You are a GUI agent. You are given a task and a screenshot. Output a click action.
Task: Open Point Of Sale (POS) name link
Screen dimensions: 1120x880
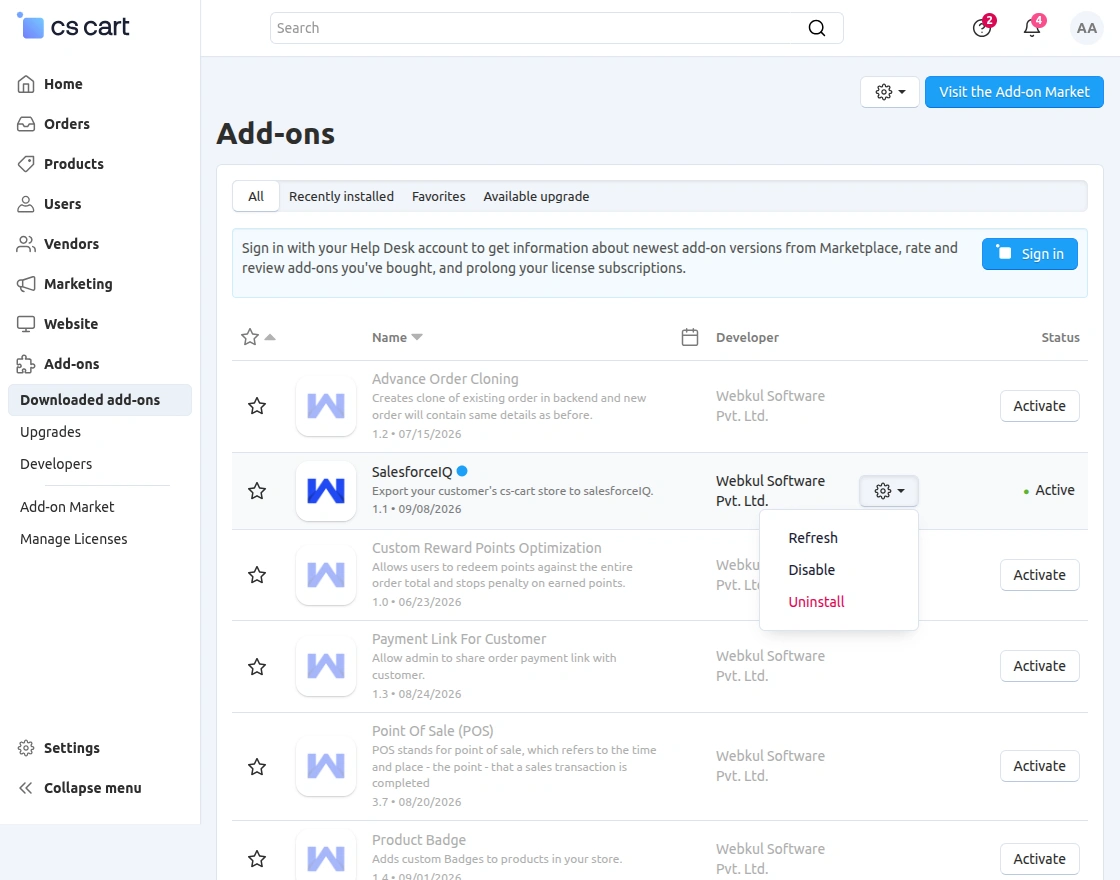coord(432,731)
